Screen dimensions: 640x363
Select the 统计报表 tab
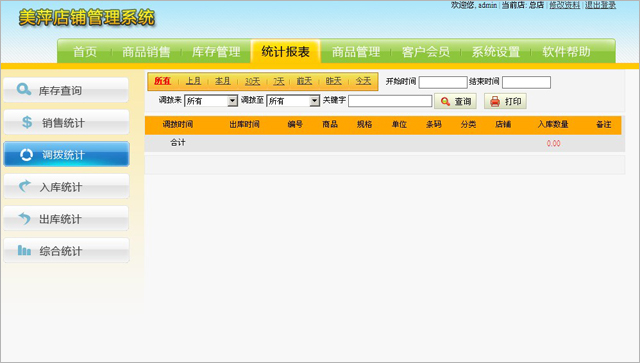click(286, 51)
